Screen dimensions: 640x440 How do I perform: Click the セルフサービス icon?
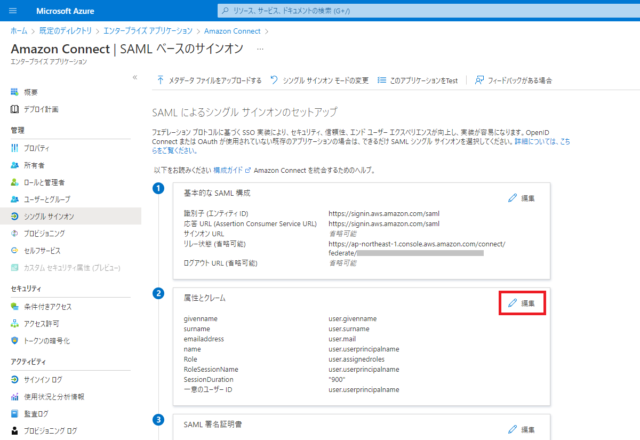point(15,251)
